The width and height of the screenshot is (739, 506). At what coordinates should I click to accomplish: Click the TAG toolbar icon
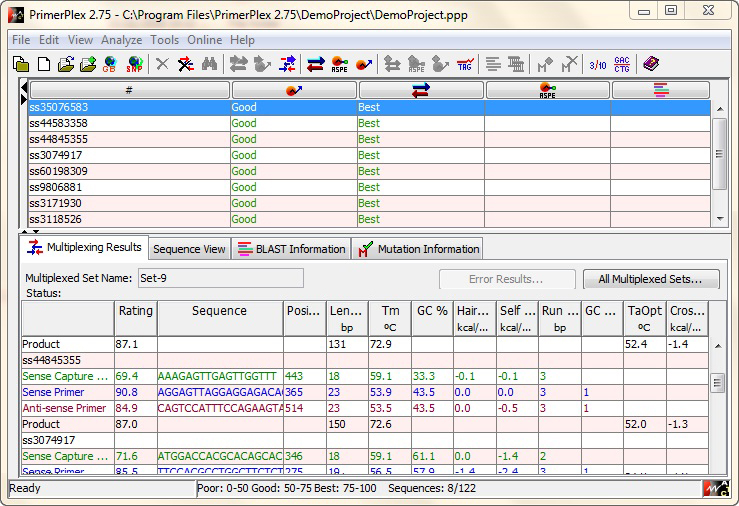pyautogui.click(x=465, y=64)
